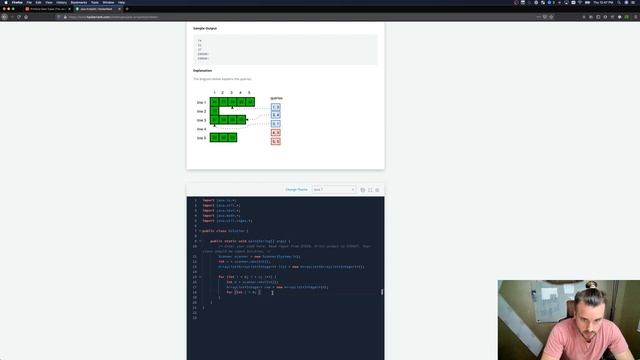Screen dimensions: 640x360
Task: Close the HackerRank browser tab
Action: click(120, 9)
